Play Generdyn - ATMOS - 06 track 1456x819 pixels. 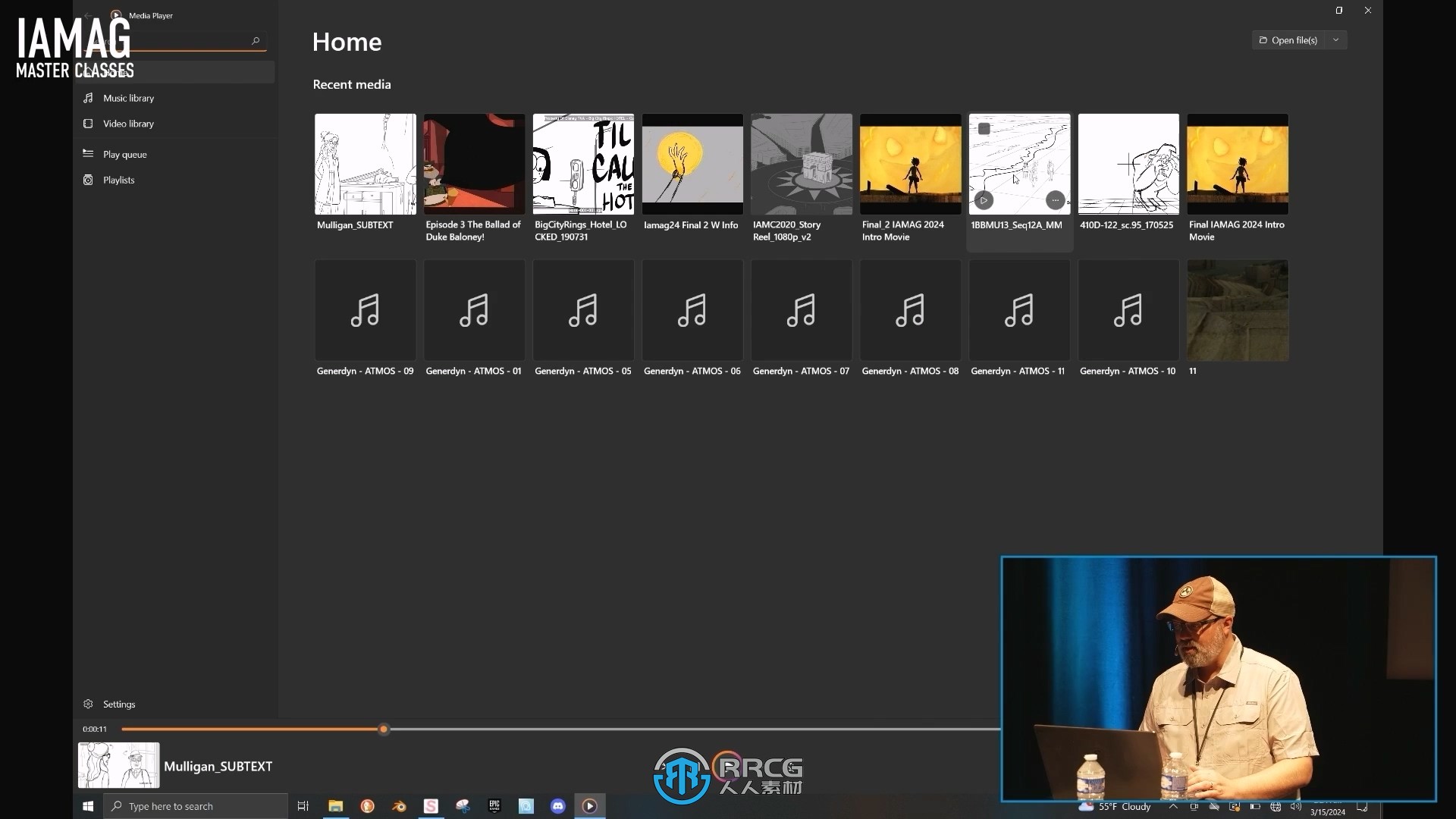[x=692, y=310]
